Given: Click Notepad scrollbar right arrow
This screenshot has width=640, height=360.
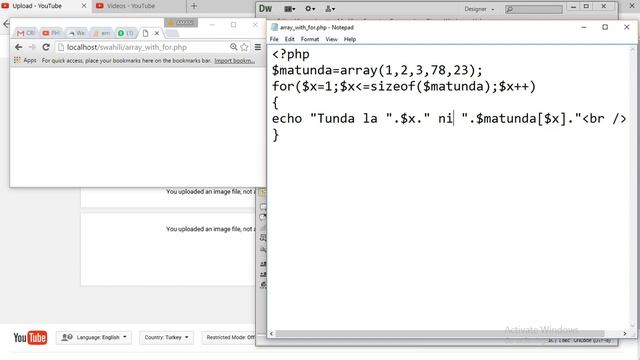Looking at the screenshot, I should coord(625,333).
